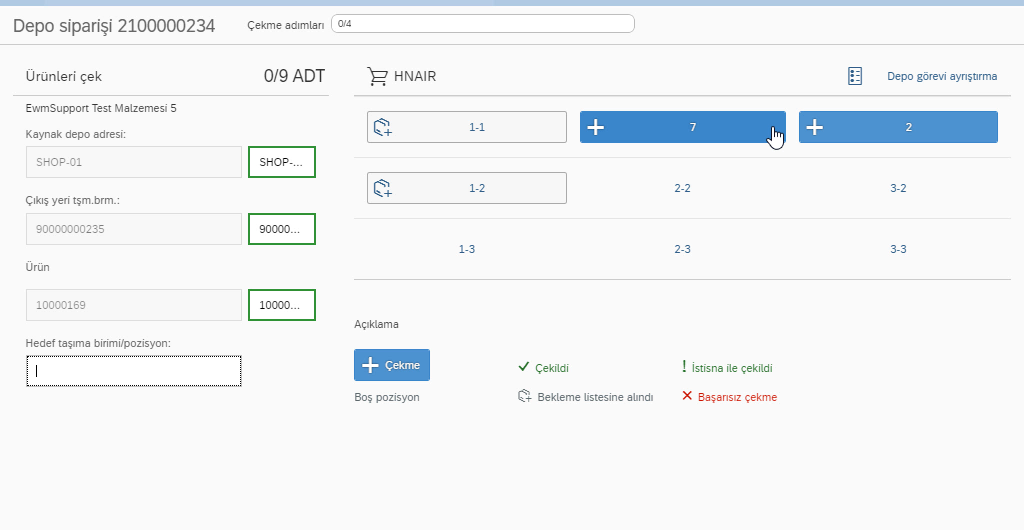Select empty position 2-3
1024x530 pixels.
coord(682,249)
